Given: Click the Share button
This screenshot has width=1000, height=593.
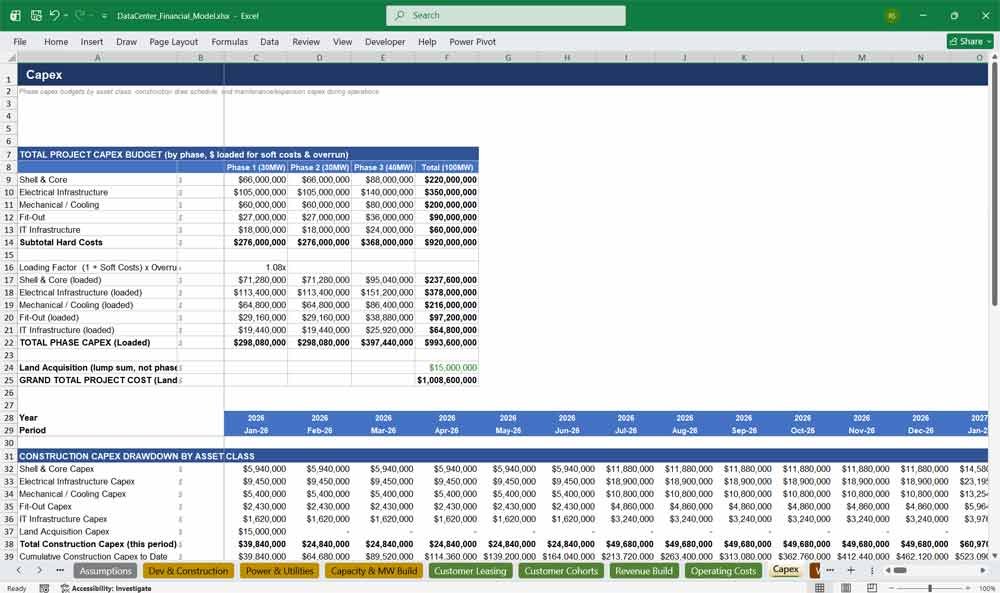Looking at the screenshot, I should pyautogui.click(x=970, y=41).
